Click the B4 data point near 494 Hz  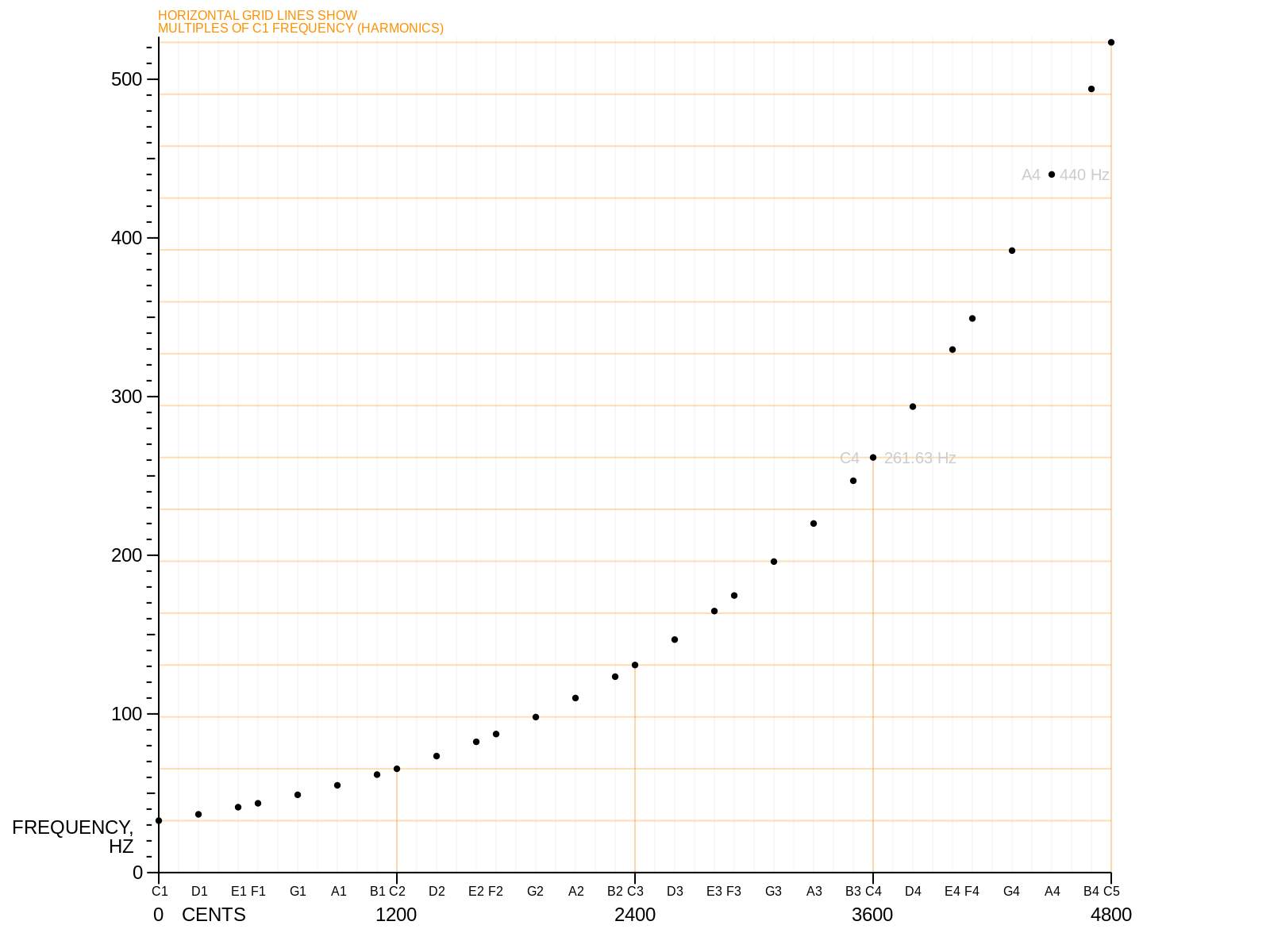tap(1091, 89)
